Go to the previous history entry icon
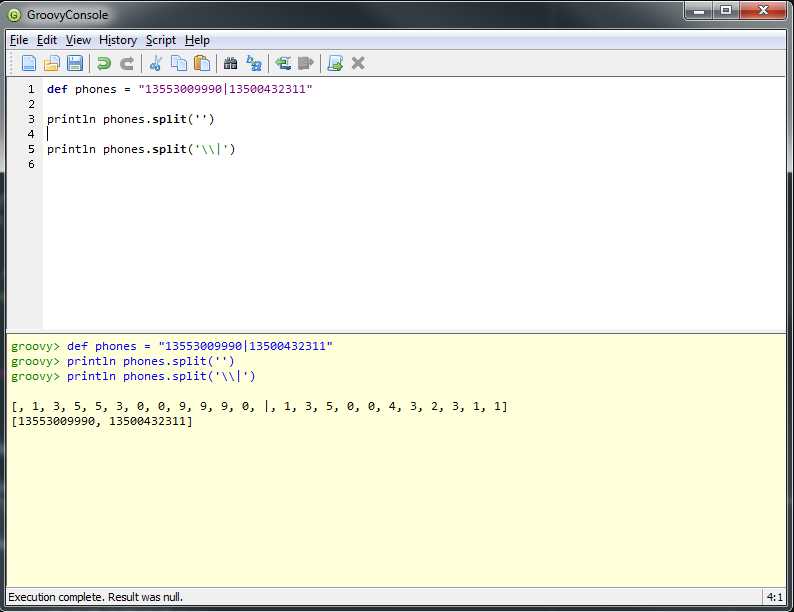The height and width of the screenshot is (612, 794). [x=283, y=63]
